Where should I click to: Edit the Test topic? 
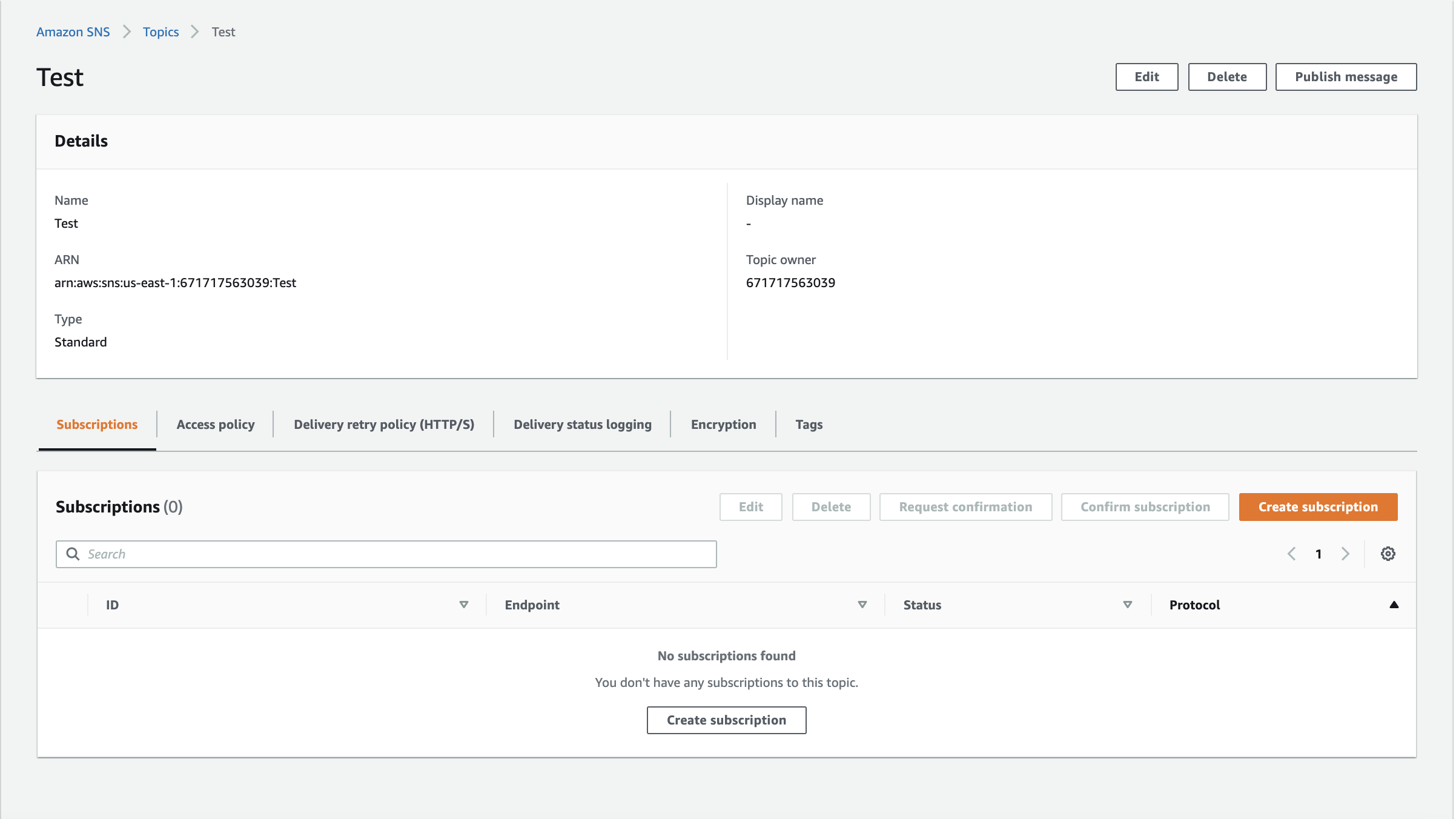point(1147,77)
